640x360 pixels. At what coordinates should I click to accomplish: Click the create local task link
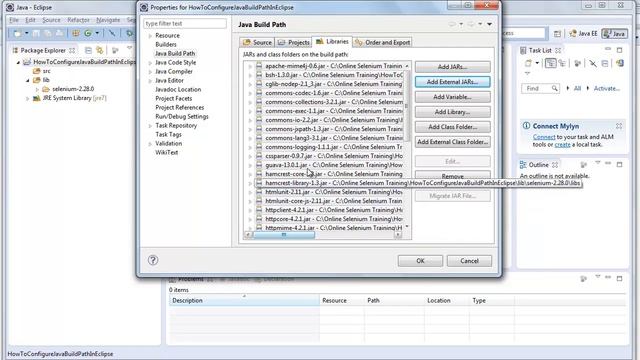pos(562,144)
